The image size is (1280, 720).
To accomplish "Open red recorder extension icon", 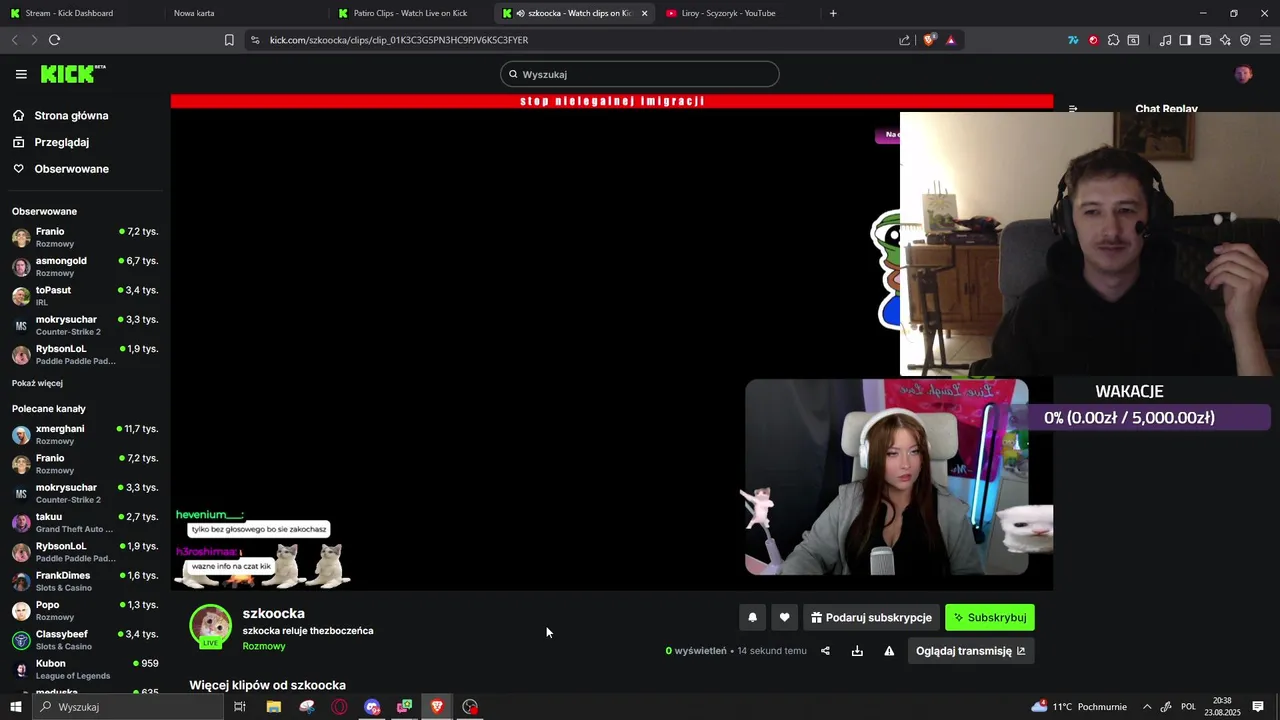I will pyautogui.click(x=1093, y=40).
